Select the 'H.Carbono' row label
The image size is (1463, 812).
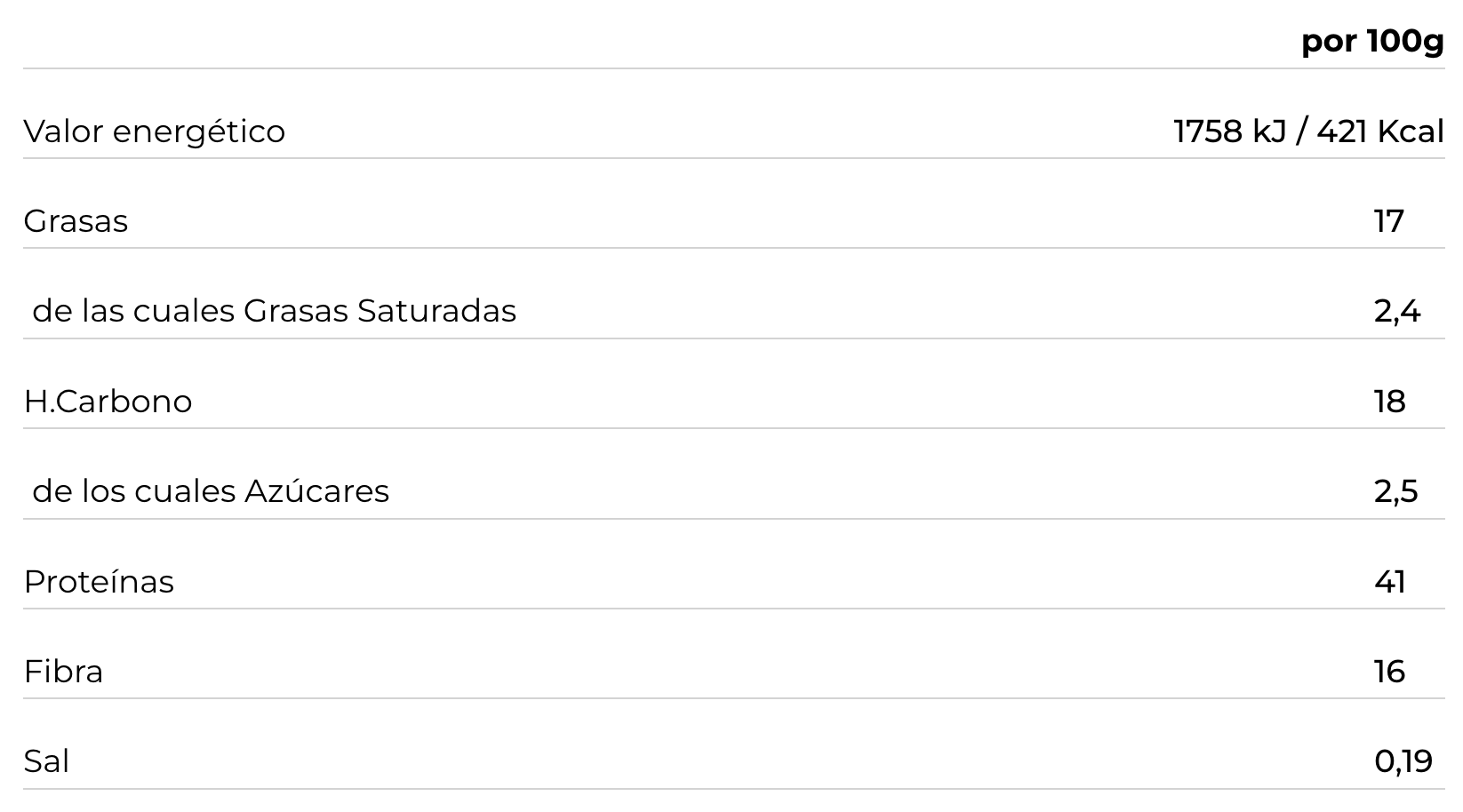pyautogui.click(x=108, y=402)
